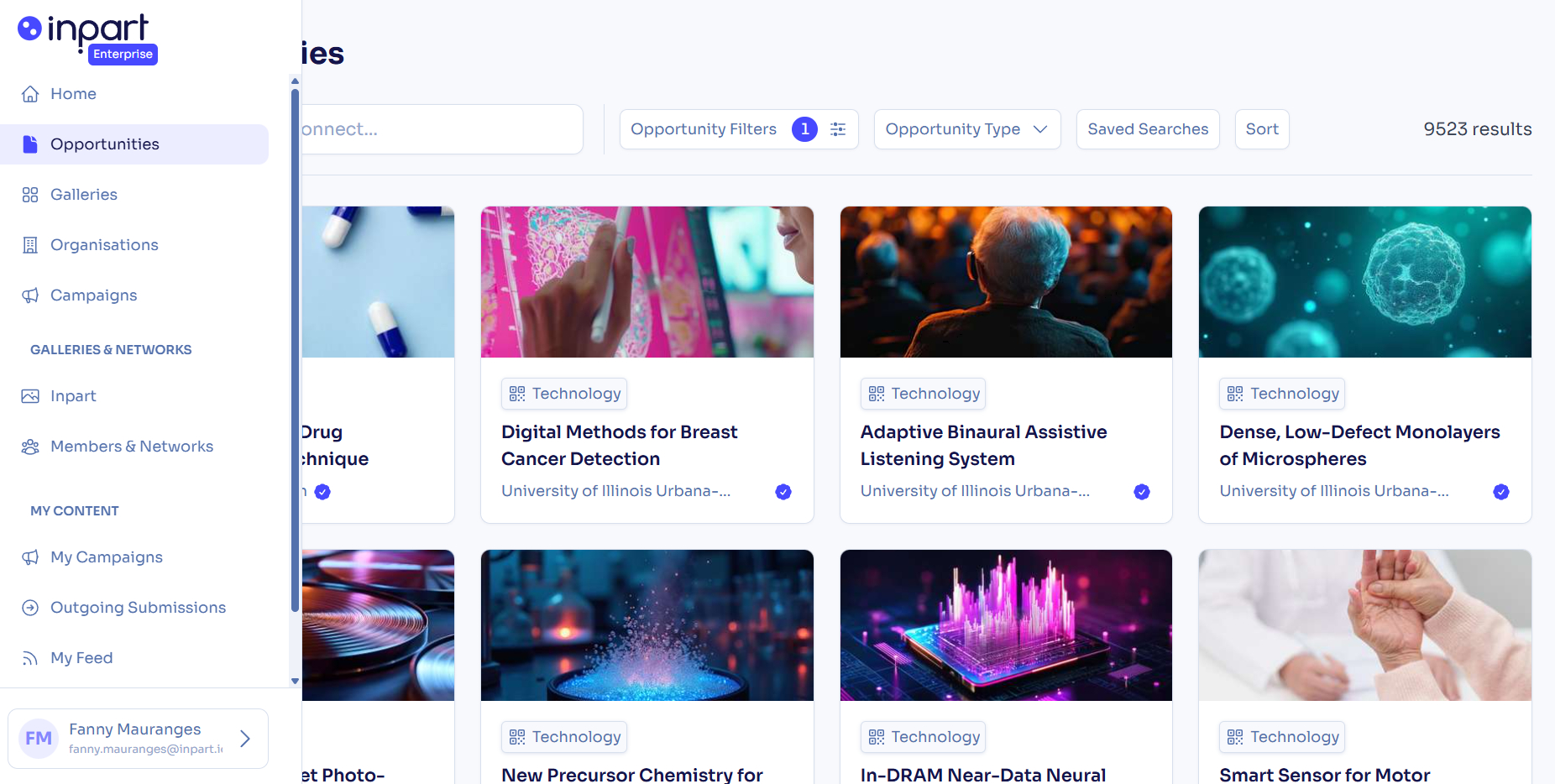This screenshot has height=784, width=1555.
Task: Click the filter sliders icon in Opportunity Filters
Action: pos(838,129)
